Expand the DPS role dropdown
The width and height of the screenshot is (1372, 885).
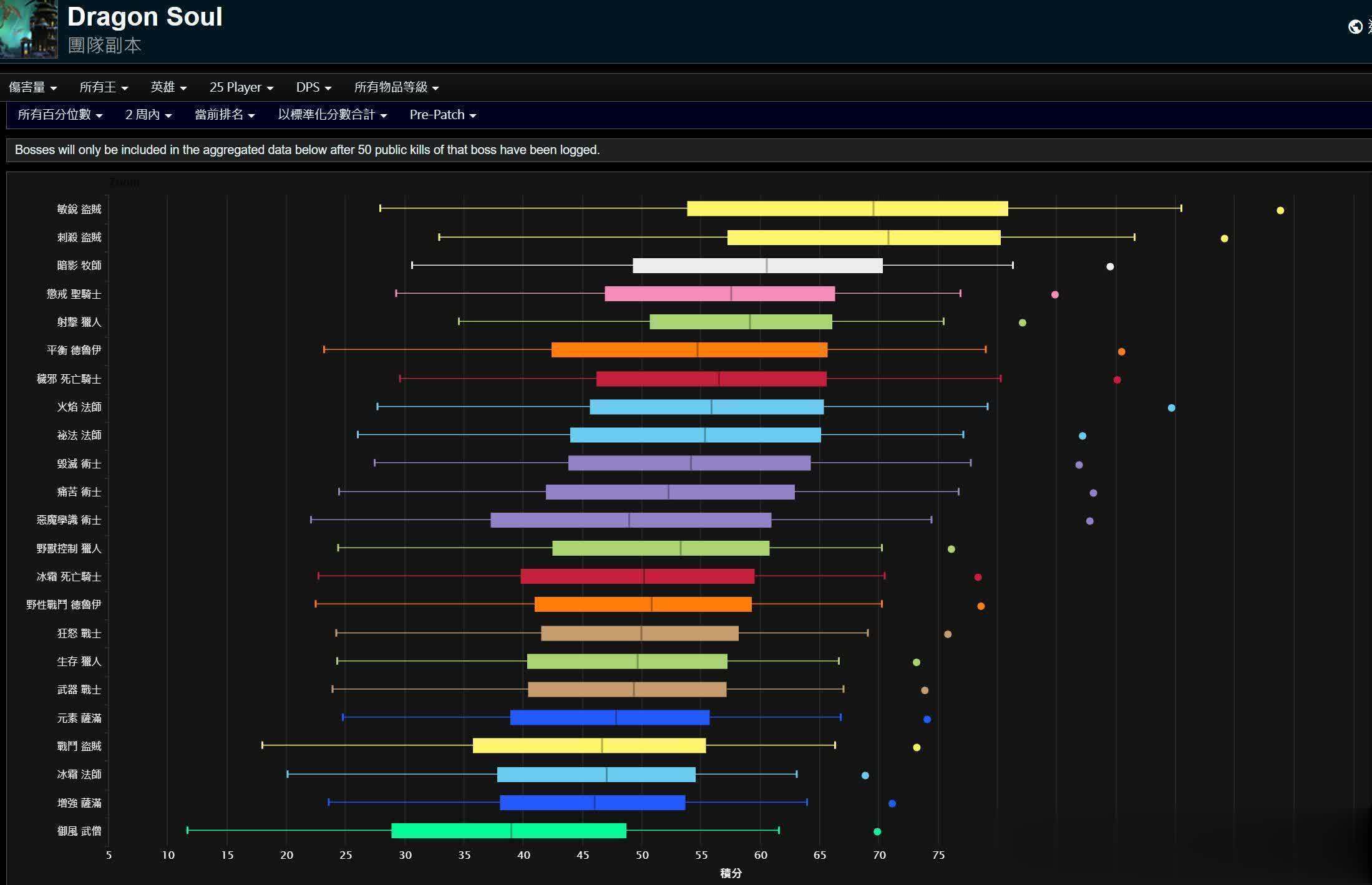click(x=313, y=87)
